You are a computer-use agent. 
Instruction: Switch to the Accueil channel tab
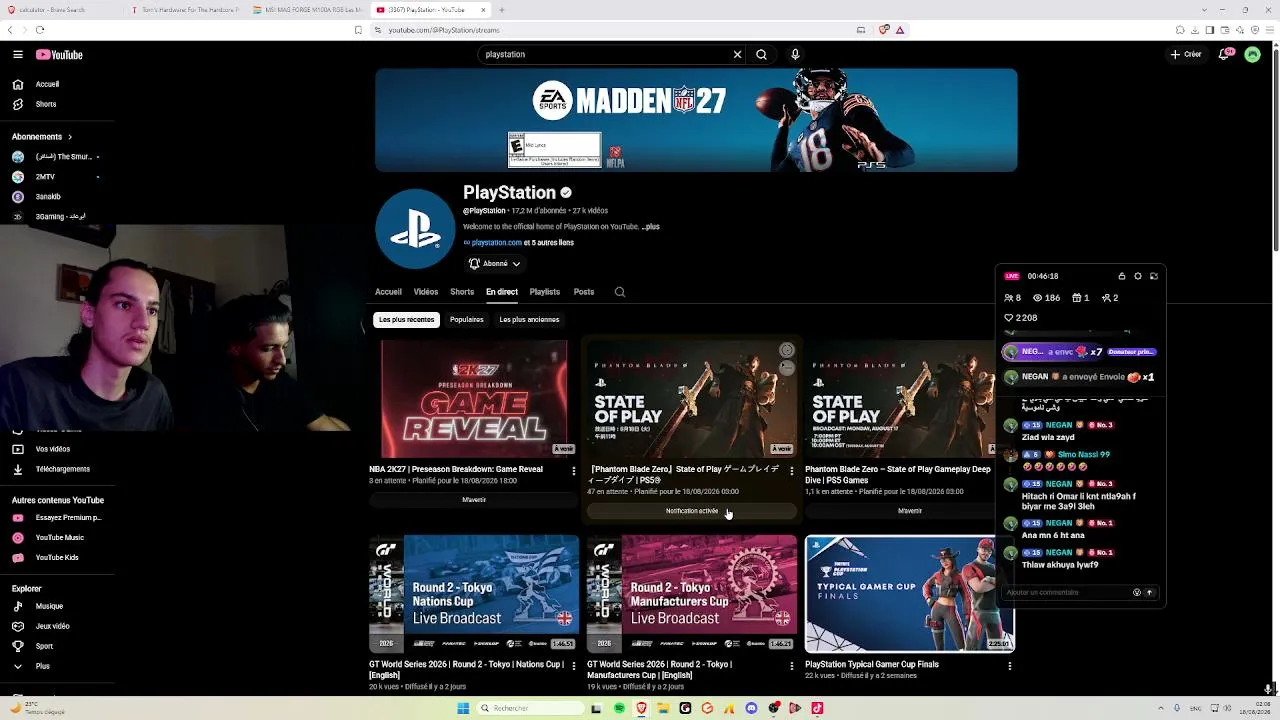(388, 292)
